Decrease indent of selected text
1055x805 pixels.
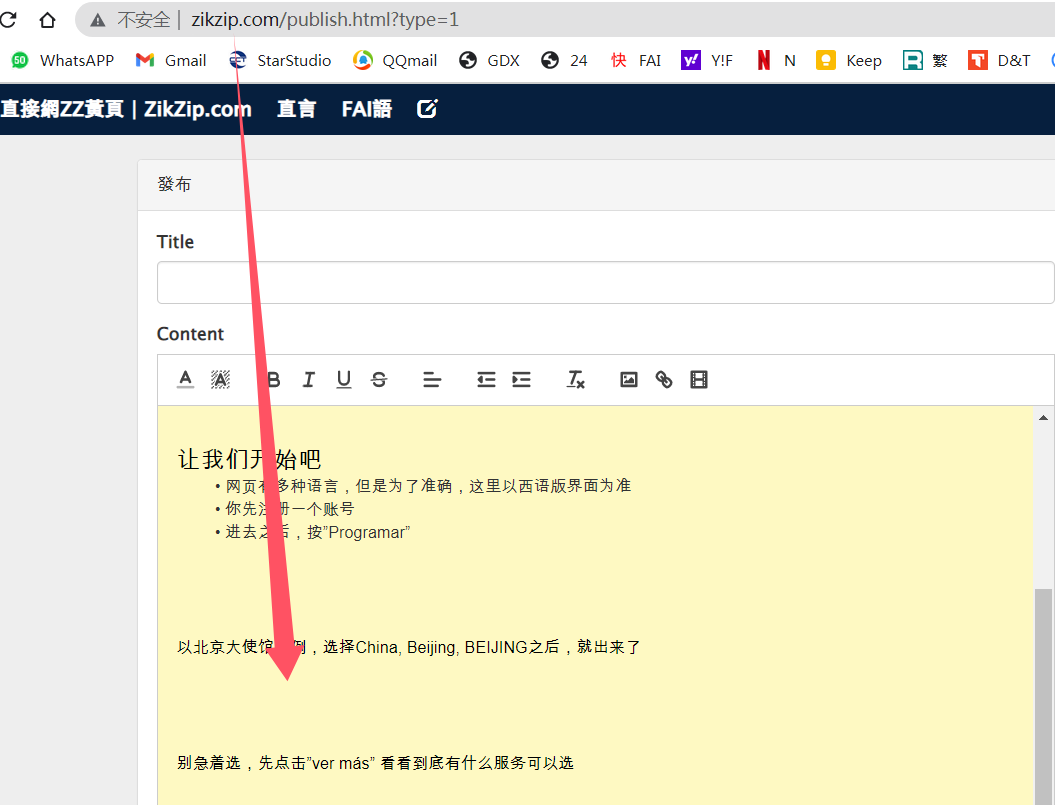point(486,380)
